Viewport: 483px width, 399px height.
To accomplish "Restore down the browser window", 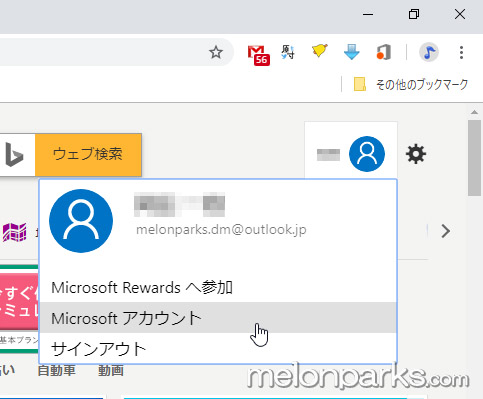I will 414,14.
